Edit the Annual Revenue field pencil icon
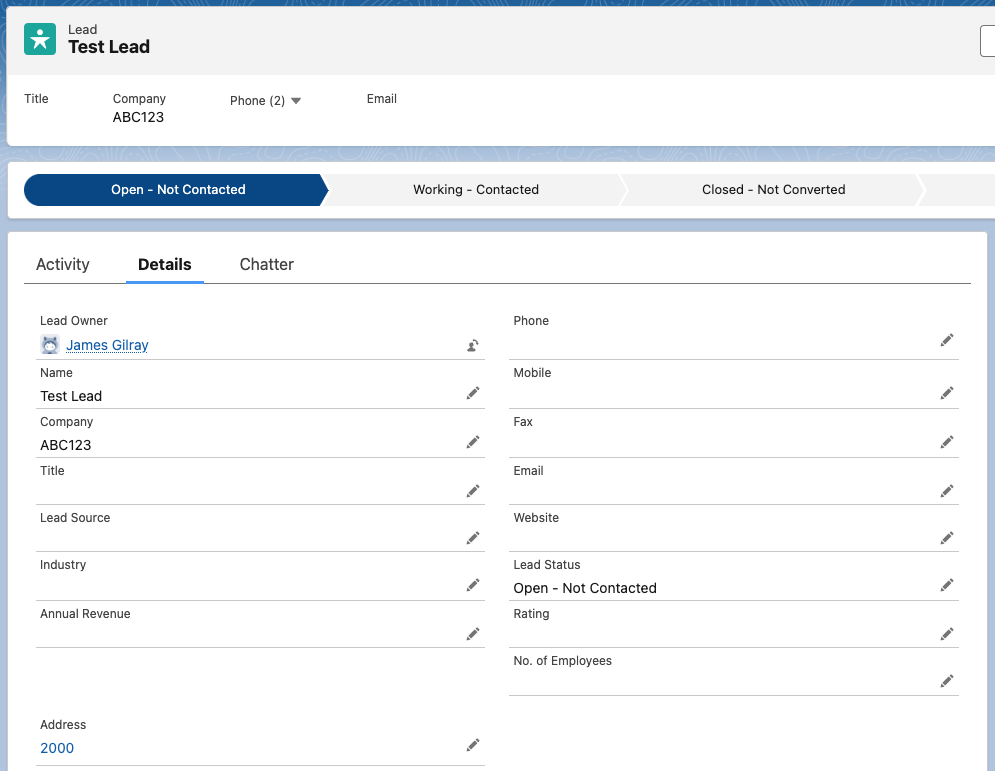 (473, 634)
